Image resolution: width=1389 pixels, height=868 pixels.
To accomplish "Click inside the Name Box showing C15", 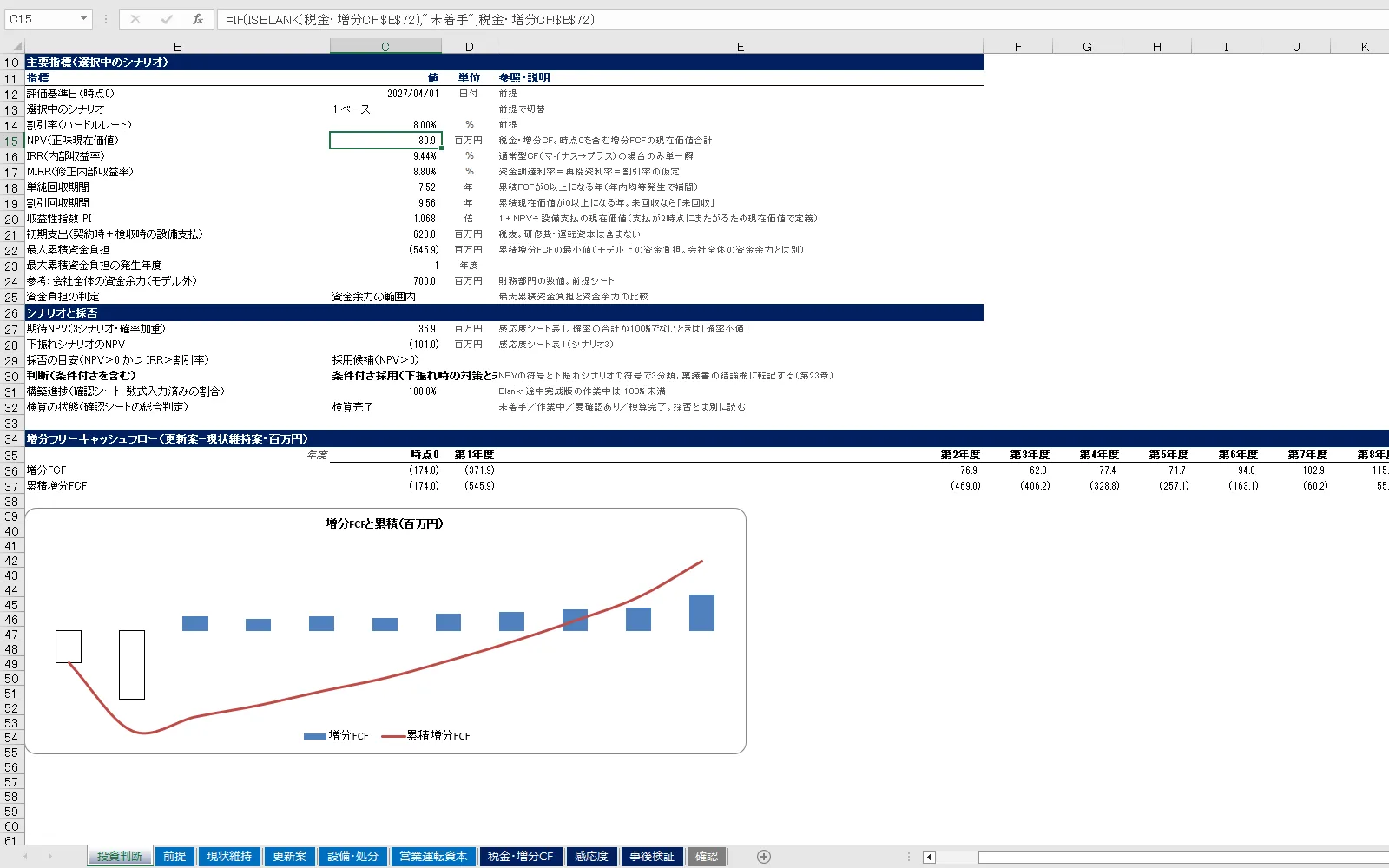I will pos(41,19).
